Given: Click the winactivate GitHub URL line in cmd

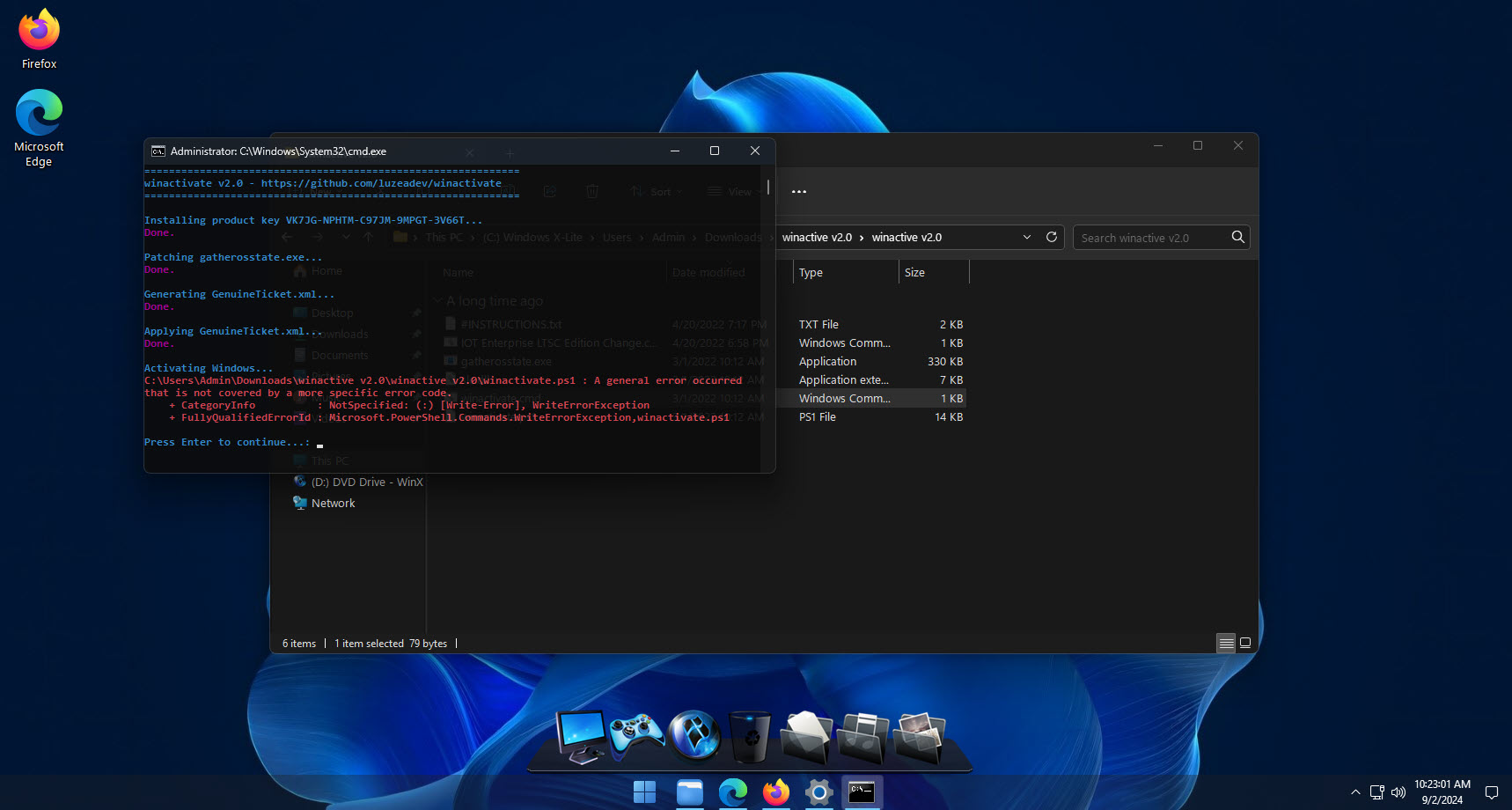Looking at the screenshot, I should (x=323, y=184).
